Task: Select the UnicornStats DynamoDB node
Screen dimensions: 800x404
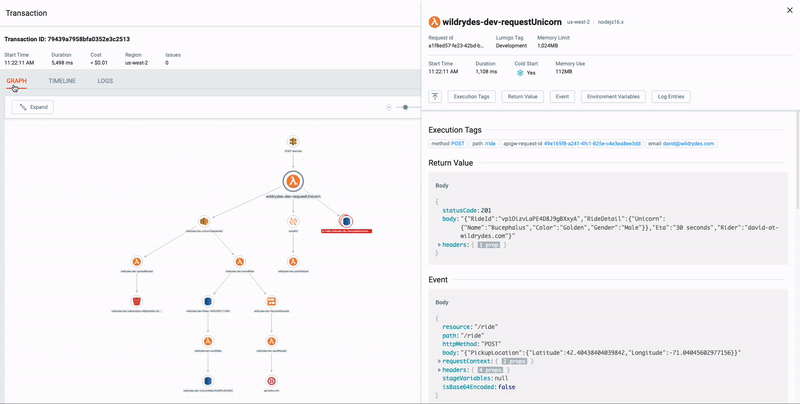Action: pos(207,381)
